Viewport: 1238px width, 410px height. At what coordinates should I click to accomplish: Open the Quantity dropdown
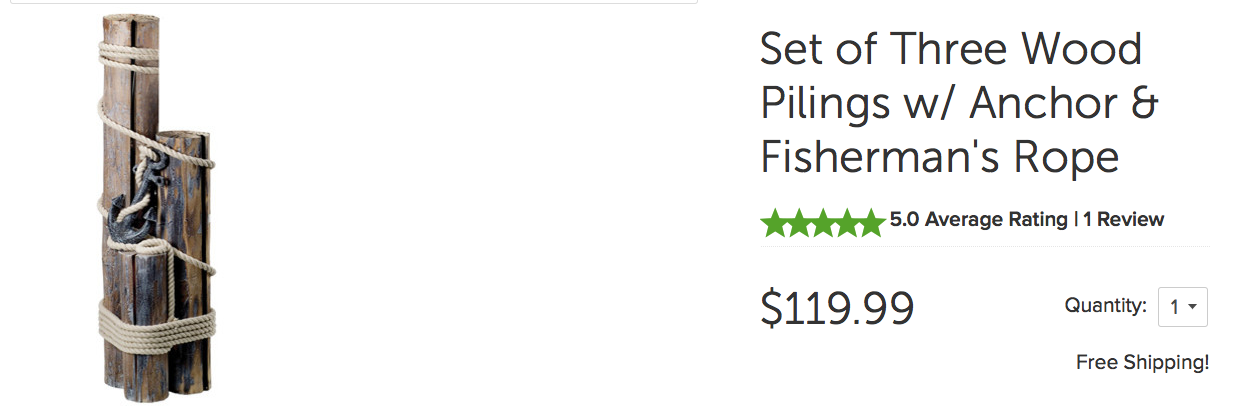(1182, 307)
